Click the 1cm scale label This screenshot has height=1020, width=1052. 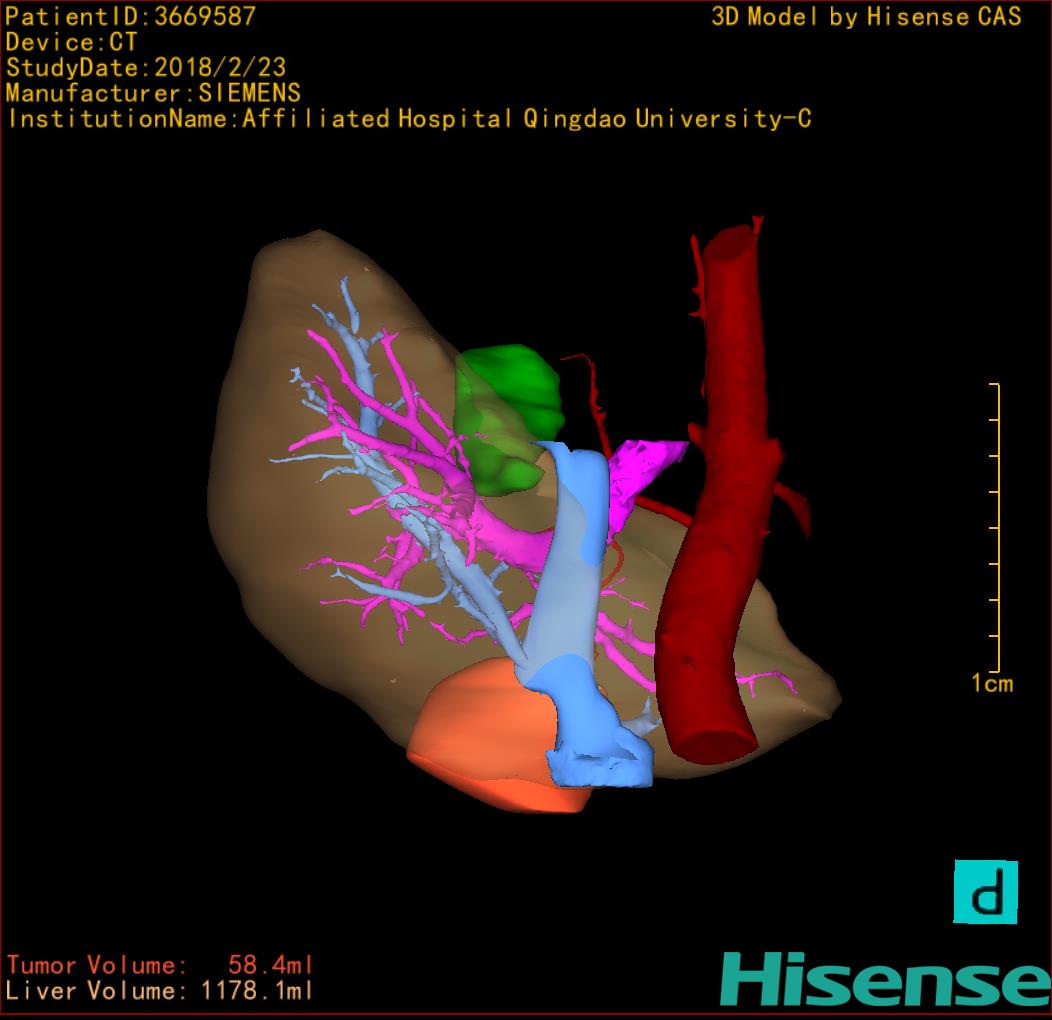(992, 684)
